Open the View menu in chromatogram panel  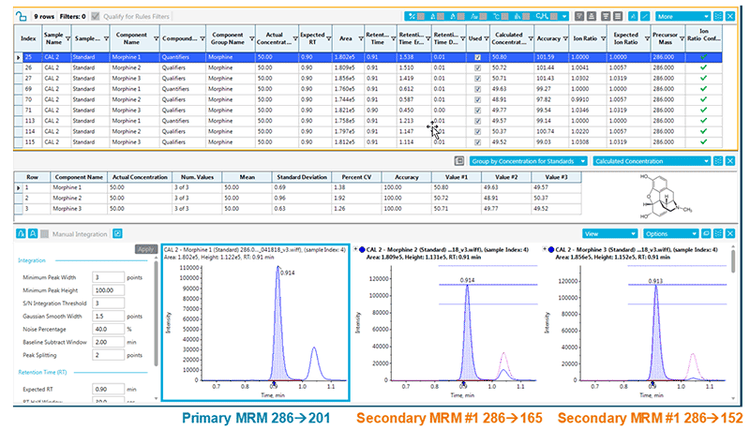pos(608,232)
